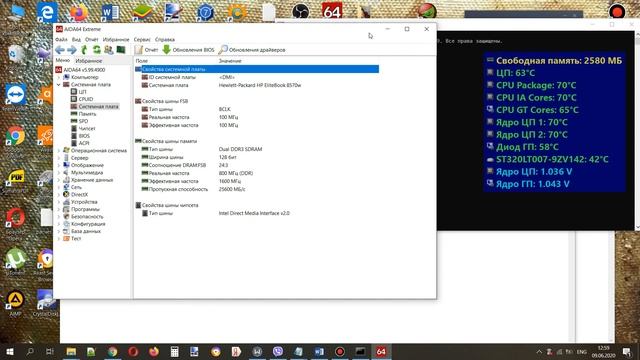The image size is (640, 360).
Task: Open the Справка menu
Action: pos(165,40)
